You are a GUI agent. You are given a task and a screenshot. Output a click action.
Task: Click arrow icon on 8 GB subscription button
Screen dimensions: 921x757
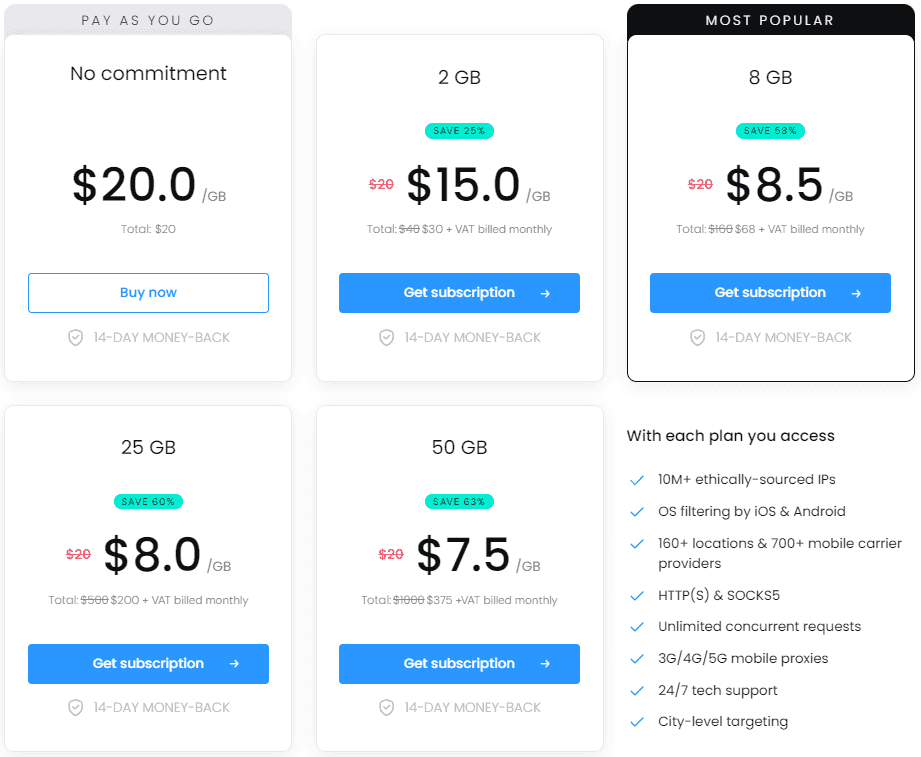point(856,294)
